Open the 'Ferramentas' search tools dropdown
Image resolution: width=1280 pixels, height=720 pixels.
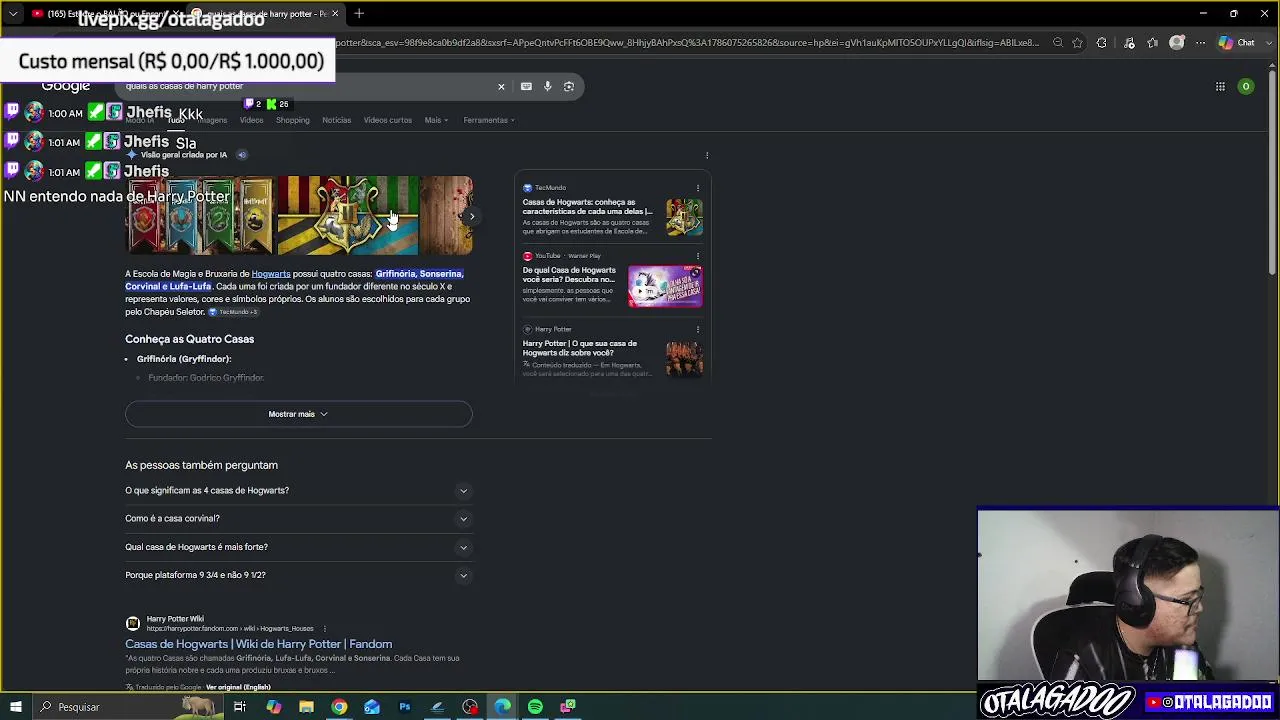pyautogui.click(x=489, y=120)
